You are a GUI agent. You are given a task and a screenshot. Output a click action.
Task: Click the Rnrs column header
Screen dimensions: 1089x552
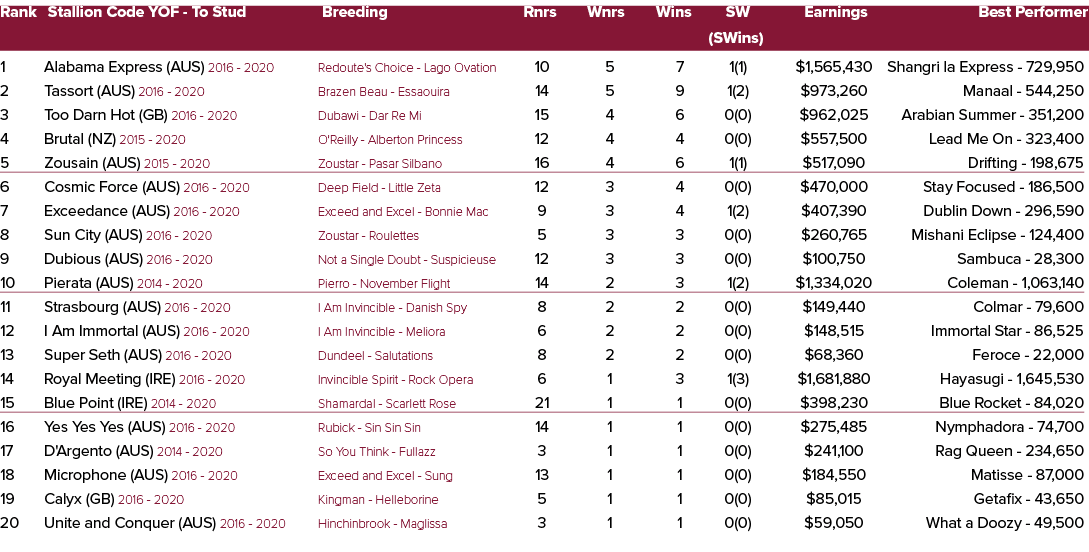pos(540,12)
